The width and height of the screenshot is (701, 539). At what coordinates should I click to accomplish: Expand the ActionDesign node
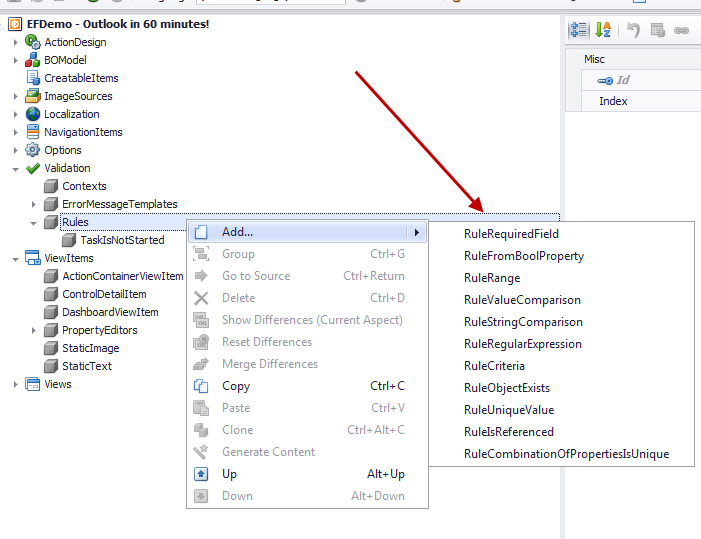16,42
